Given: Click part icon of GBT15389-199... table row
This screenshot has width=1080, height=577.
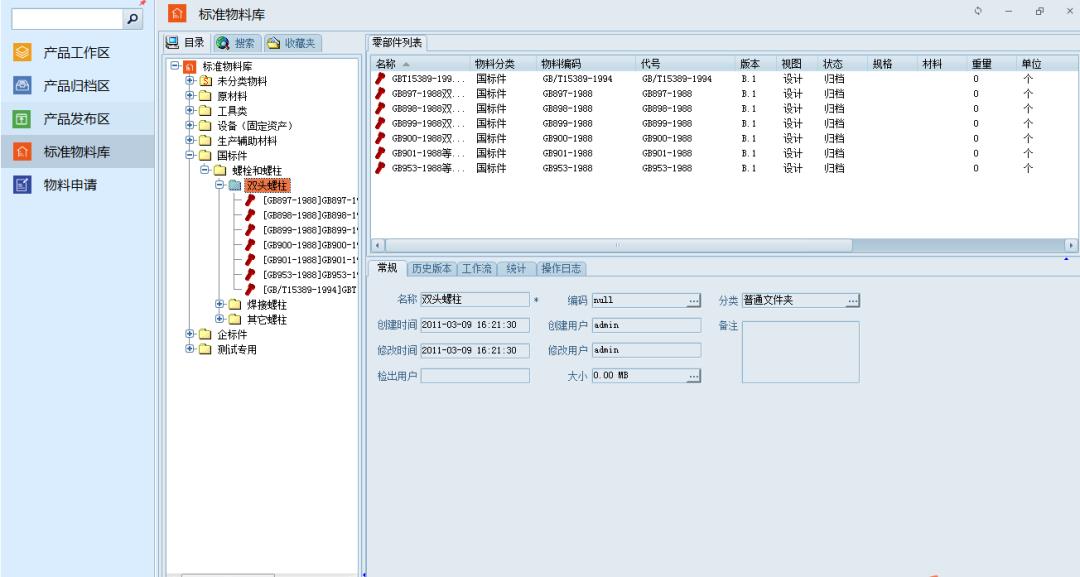Looking at the screenshot, I should (x=380, y=78).
